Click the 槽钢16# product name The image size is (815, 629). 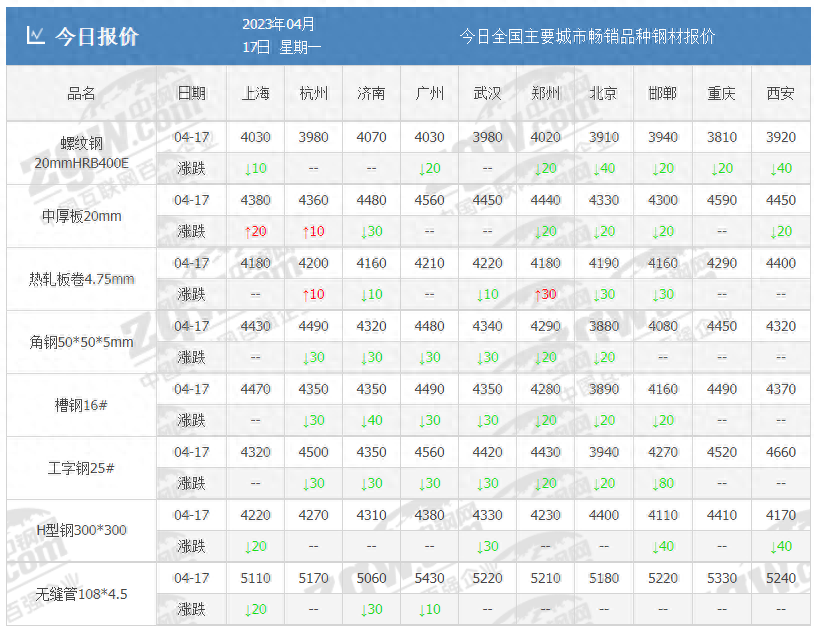82,405
